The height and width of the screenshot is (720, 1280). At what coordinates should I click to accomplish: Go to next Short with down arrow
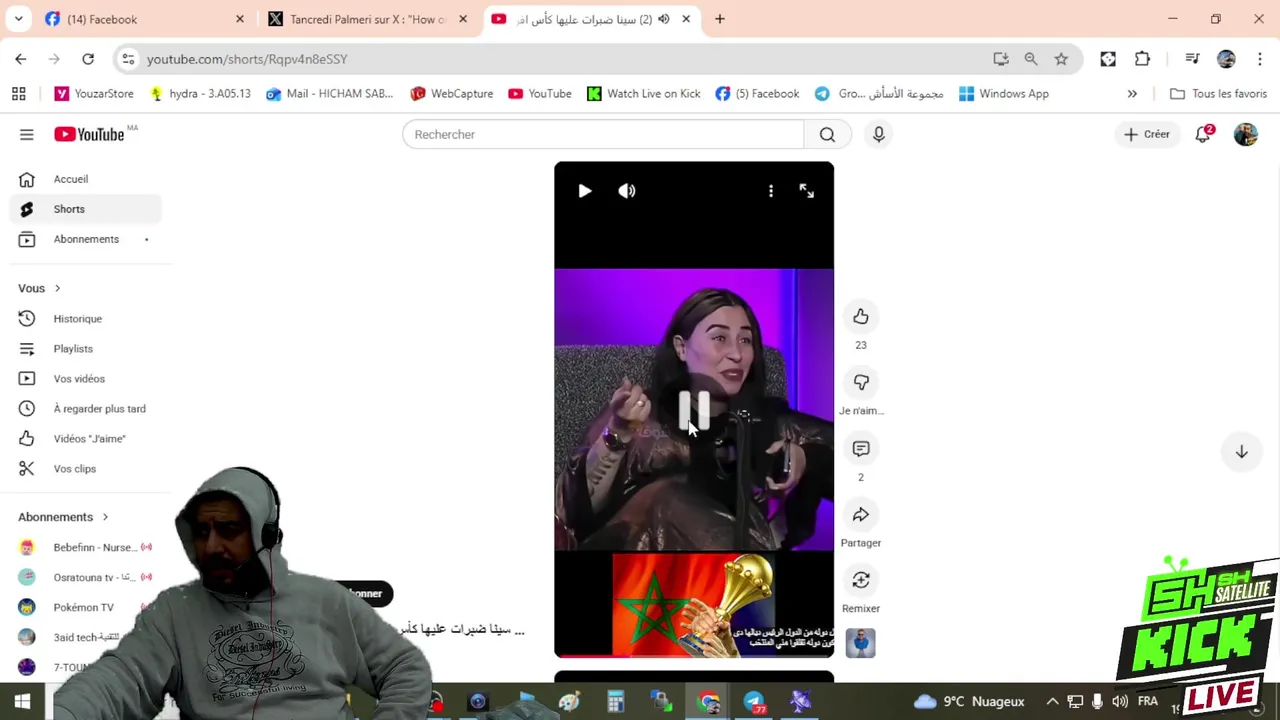tap(1241, 452)
